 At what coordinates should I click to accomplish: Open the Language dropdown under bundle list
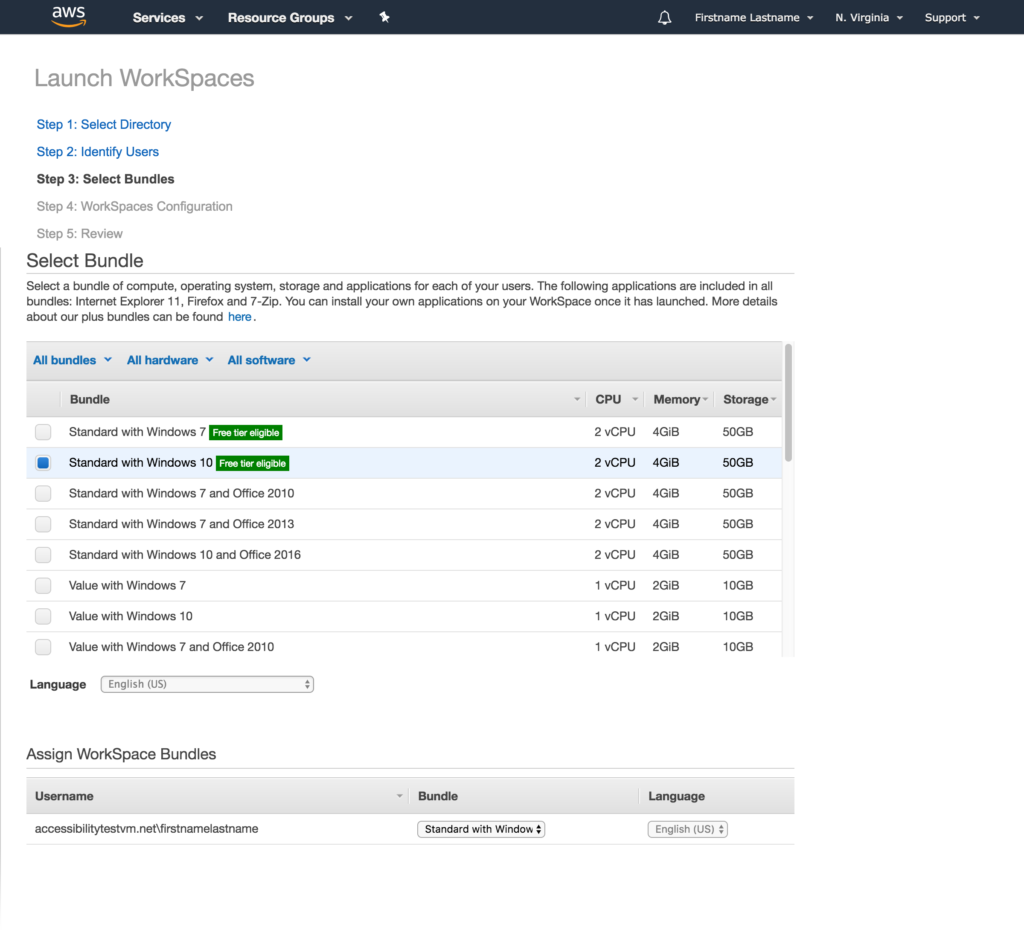pos(207,684)
